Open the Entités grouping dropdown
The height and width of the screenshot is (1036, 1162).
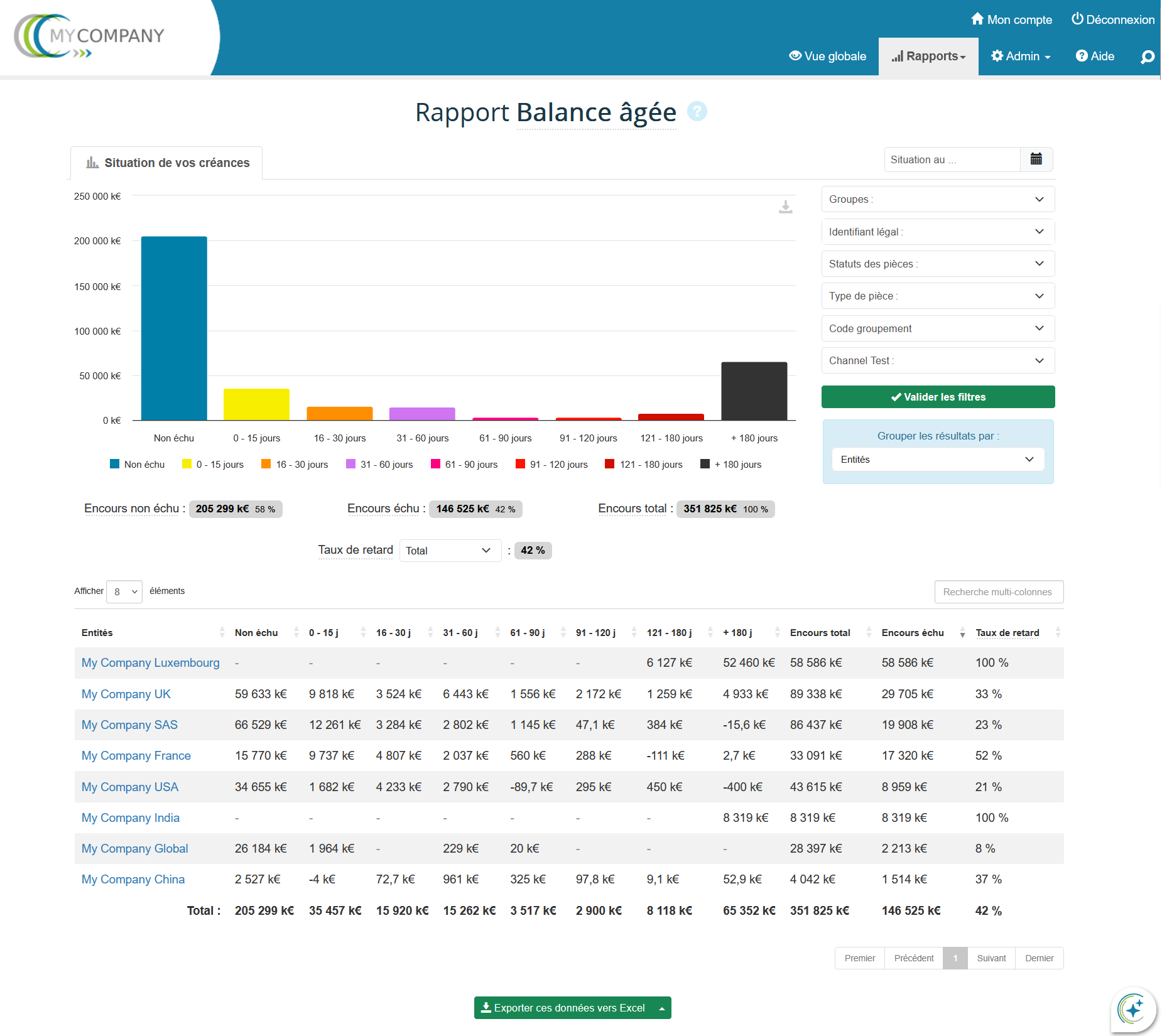(937, 460)
